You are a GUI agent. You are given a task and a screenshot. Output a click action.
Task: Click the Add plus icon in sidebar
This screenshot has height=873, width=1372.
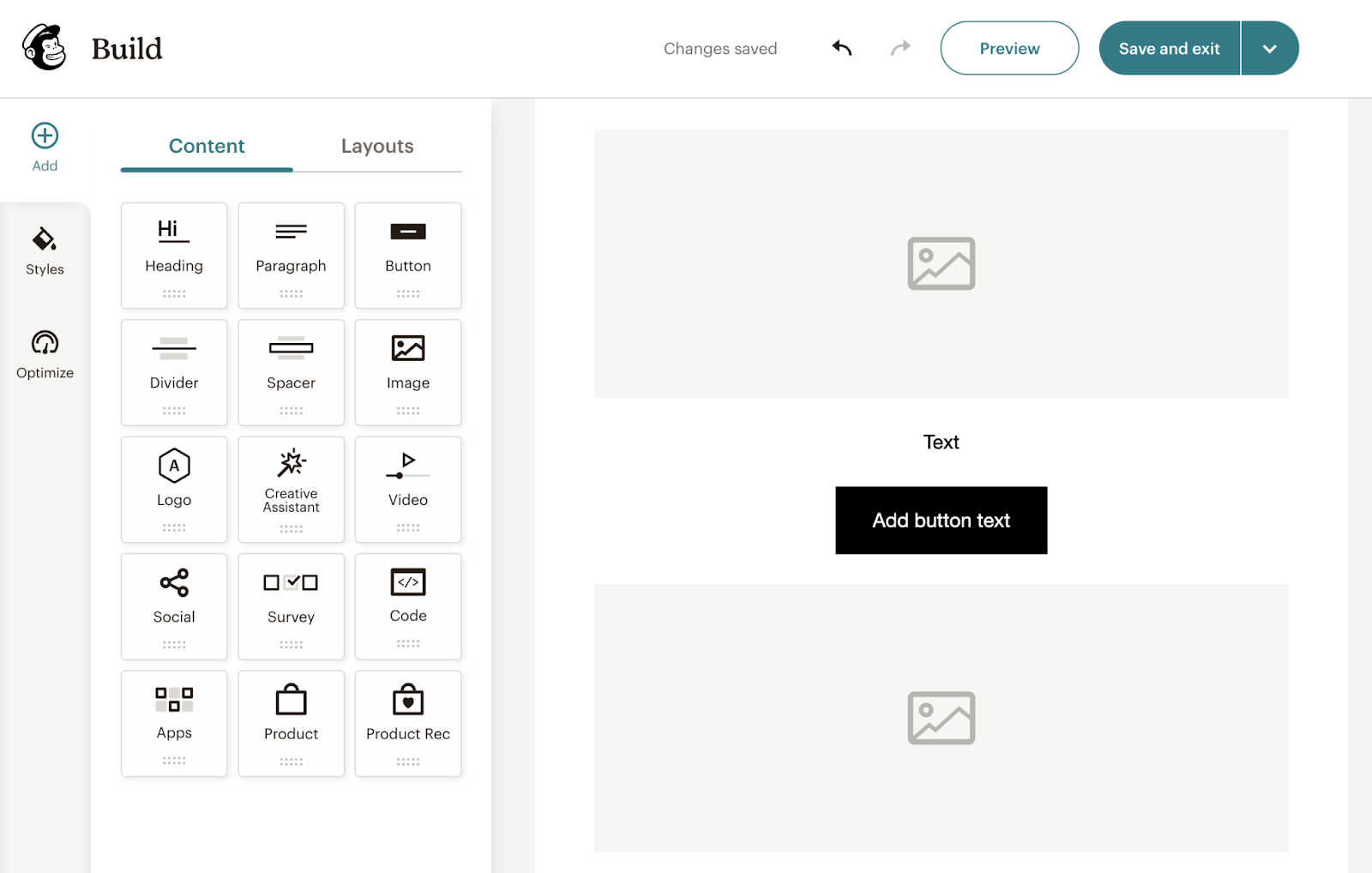pyautogui.click(x=45, y=135)
